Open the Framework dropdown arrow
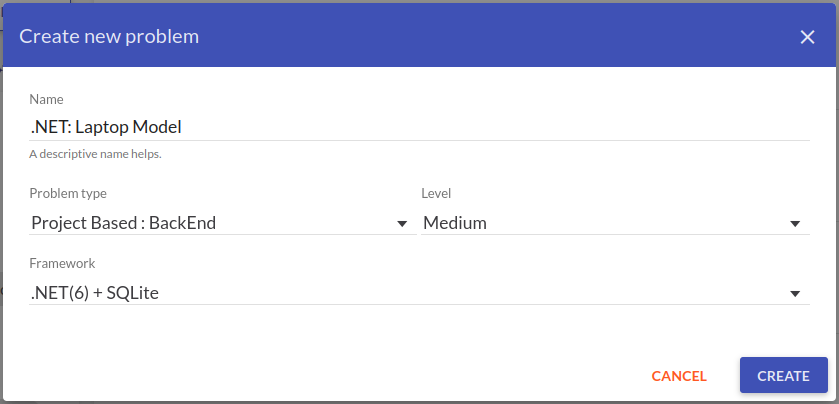Image resolution: width=839 pixels, height=404 pixels. (x=795, y=293)
